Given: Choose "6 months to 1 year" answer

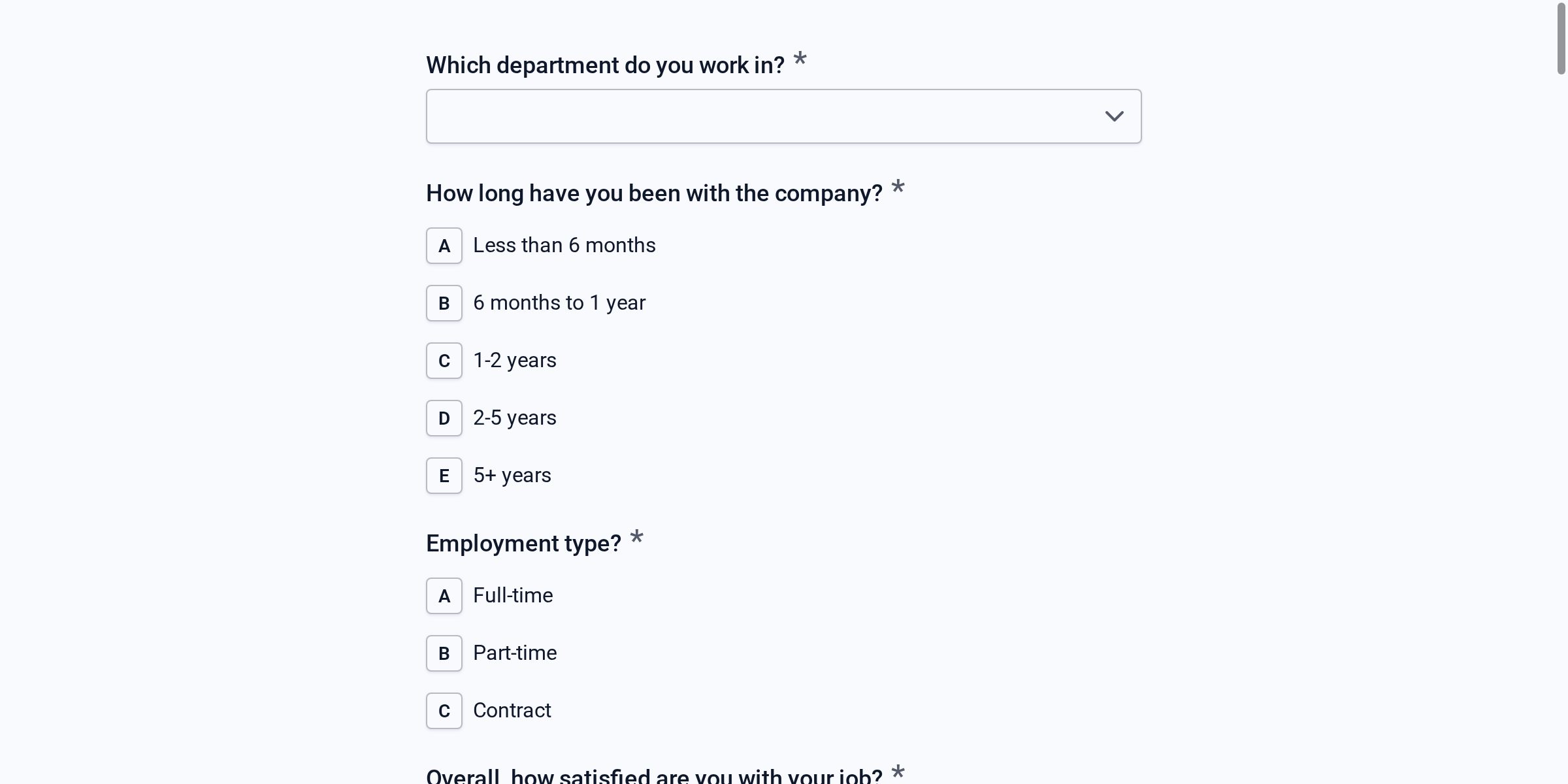Looking at the screenshot, I should pos(559,302).
